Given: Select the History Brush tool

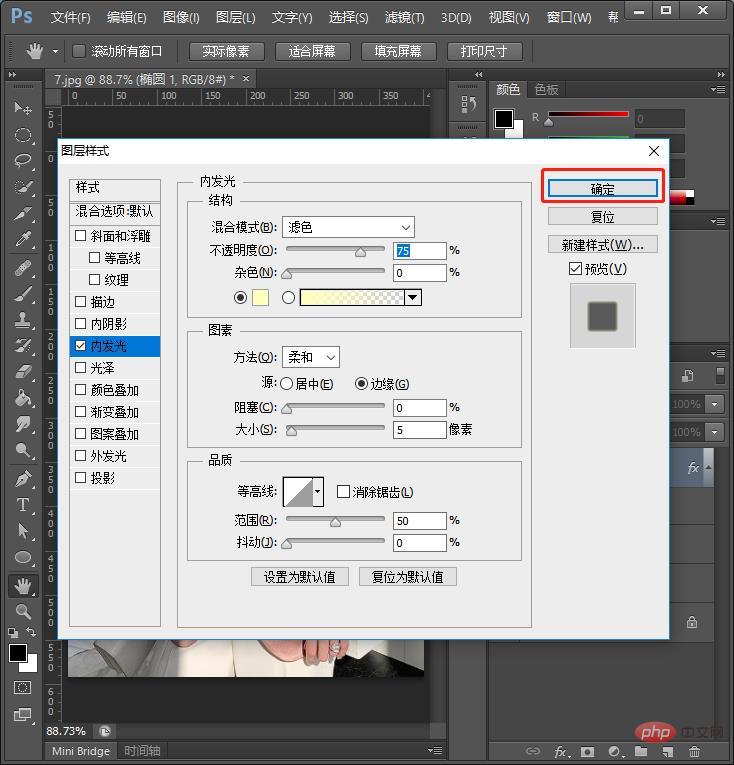Looking at the screenshot, I should coord(22,346).
